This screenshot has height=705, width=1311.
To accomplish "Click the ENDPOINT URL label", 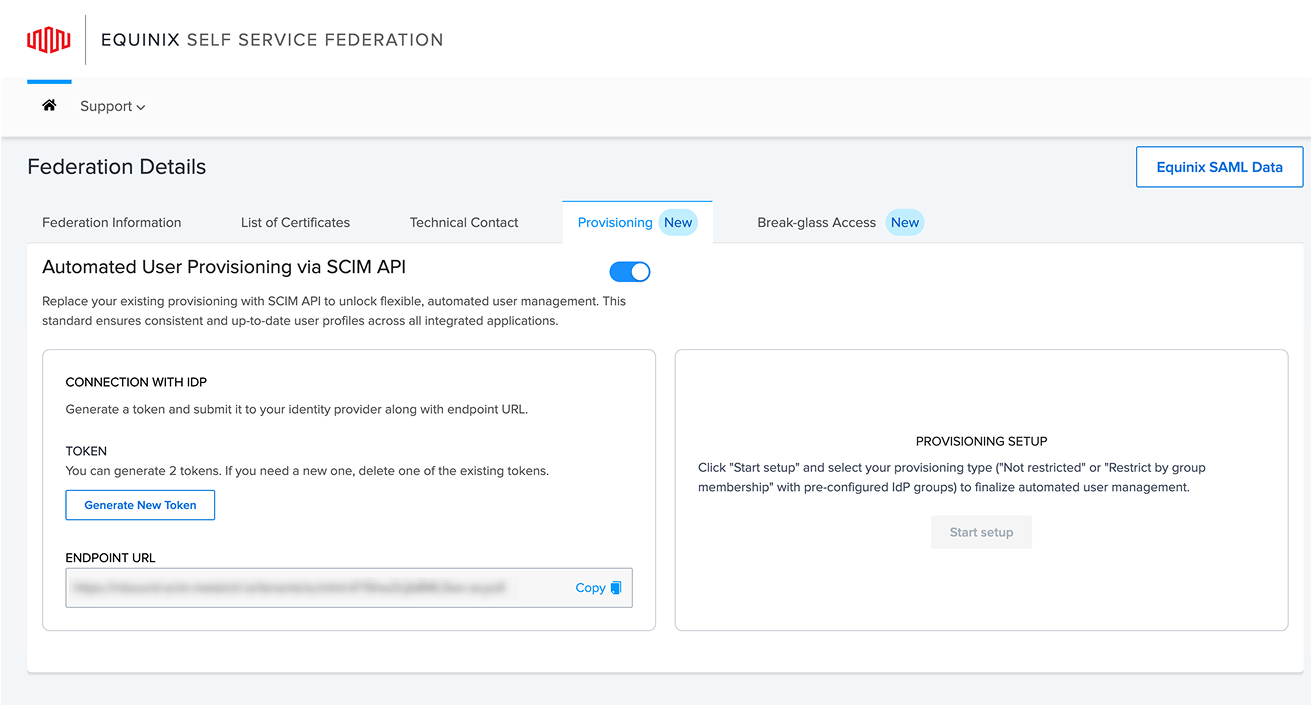I will [110, 558].
